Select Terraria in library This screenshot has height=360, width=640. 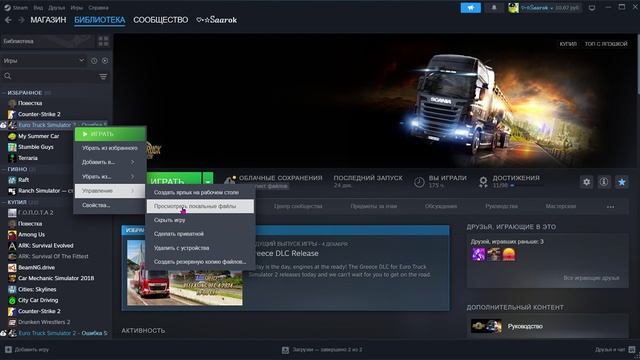28,158
